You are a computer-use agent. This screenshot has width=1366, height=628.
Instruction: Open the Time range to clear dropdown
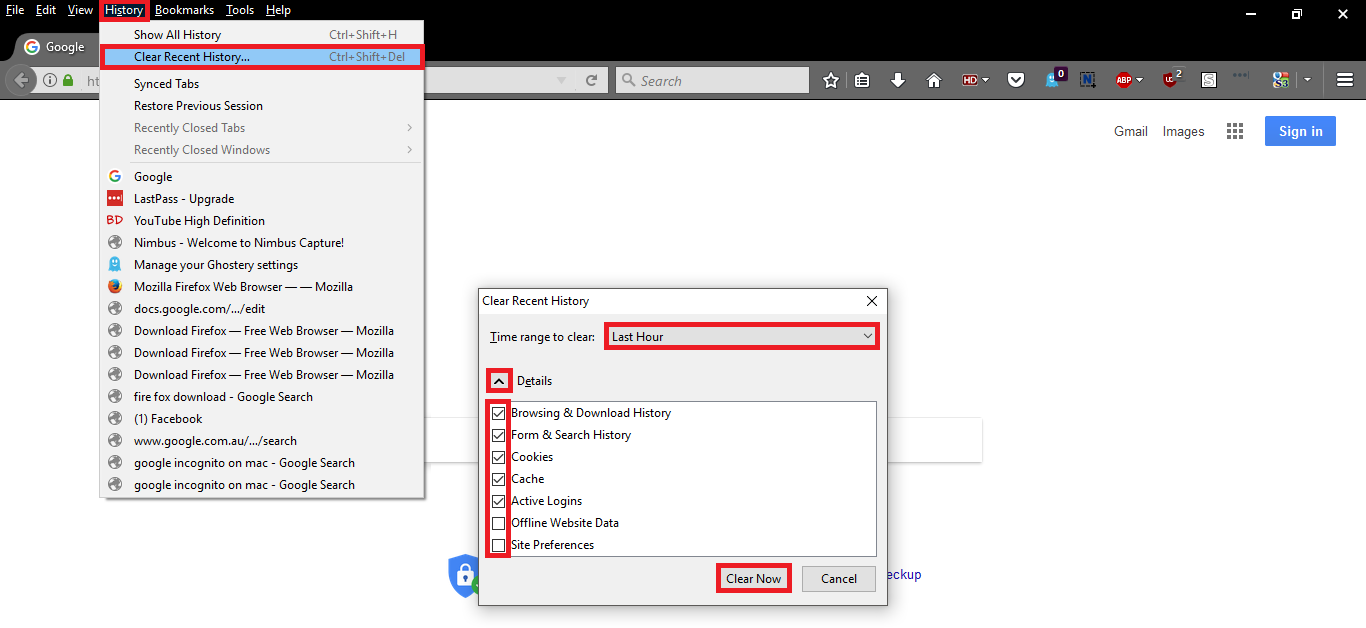coord(742,337)
